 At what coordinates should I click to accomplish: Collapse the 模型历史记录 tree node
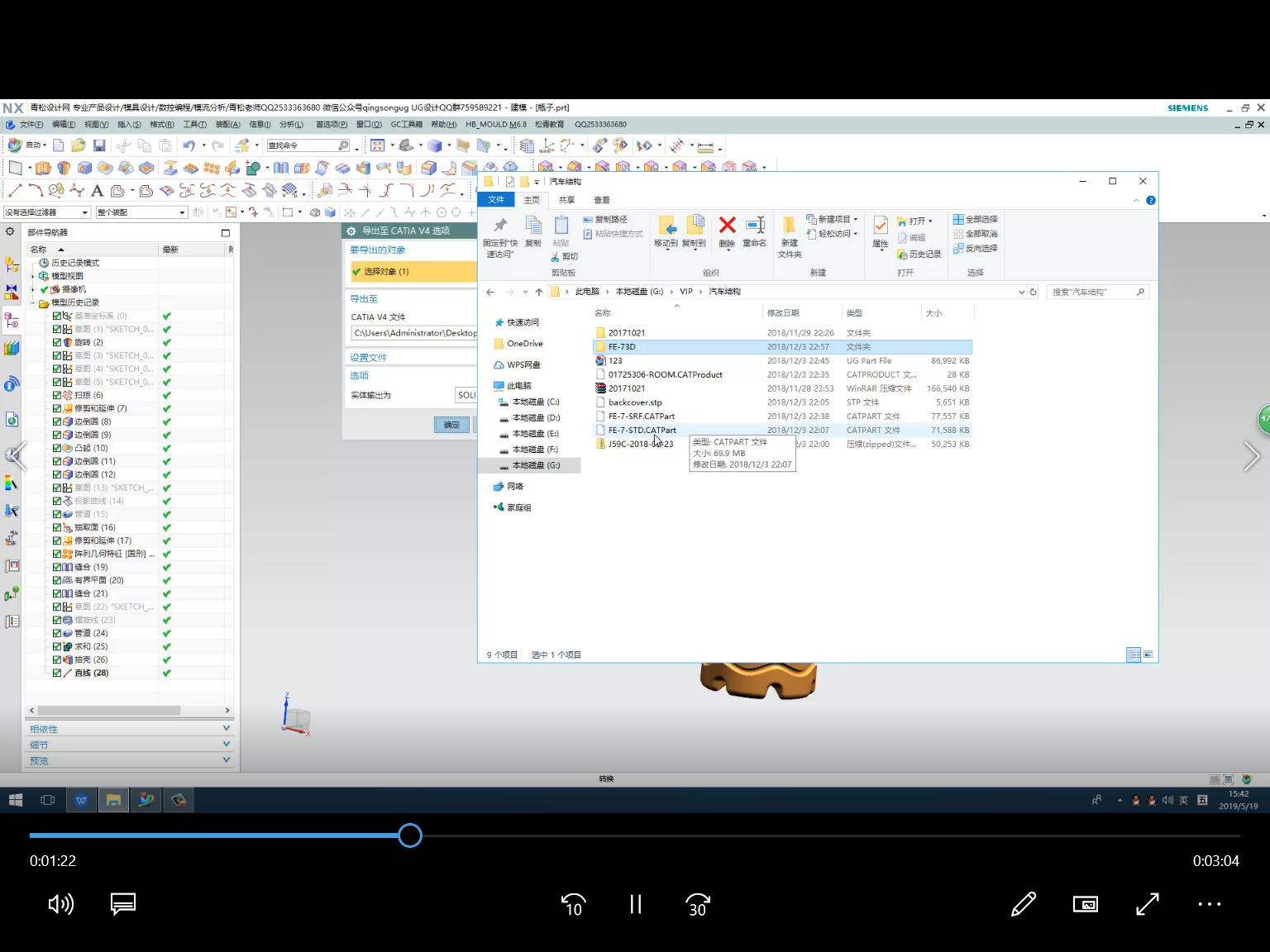click(x=33, y=302)
